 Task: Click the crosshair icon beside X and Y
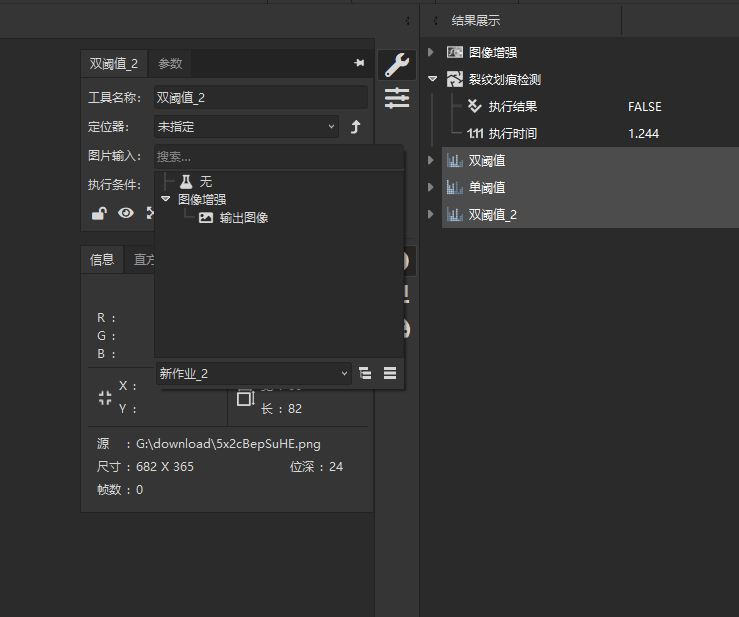click(x=105, y=397)
